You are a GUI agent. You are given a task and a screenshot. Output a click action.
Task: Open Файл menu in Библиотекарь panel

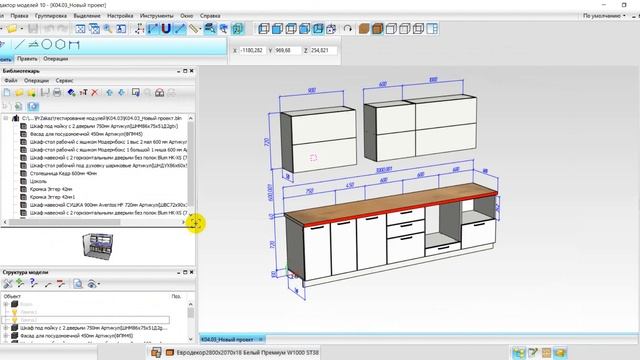(x=11, y=80)
